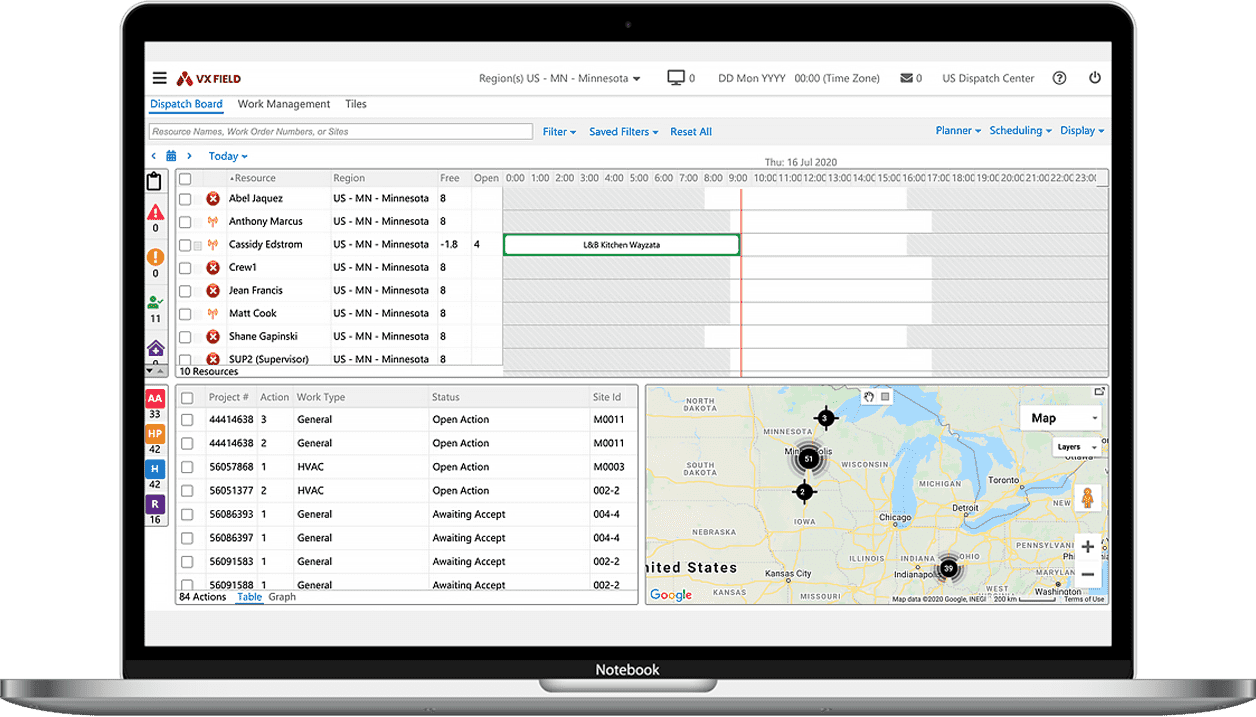Go to next day with right arrow
Screen dimensions: 1256x717
click(x=189, y=156)
